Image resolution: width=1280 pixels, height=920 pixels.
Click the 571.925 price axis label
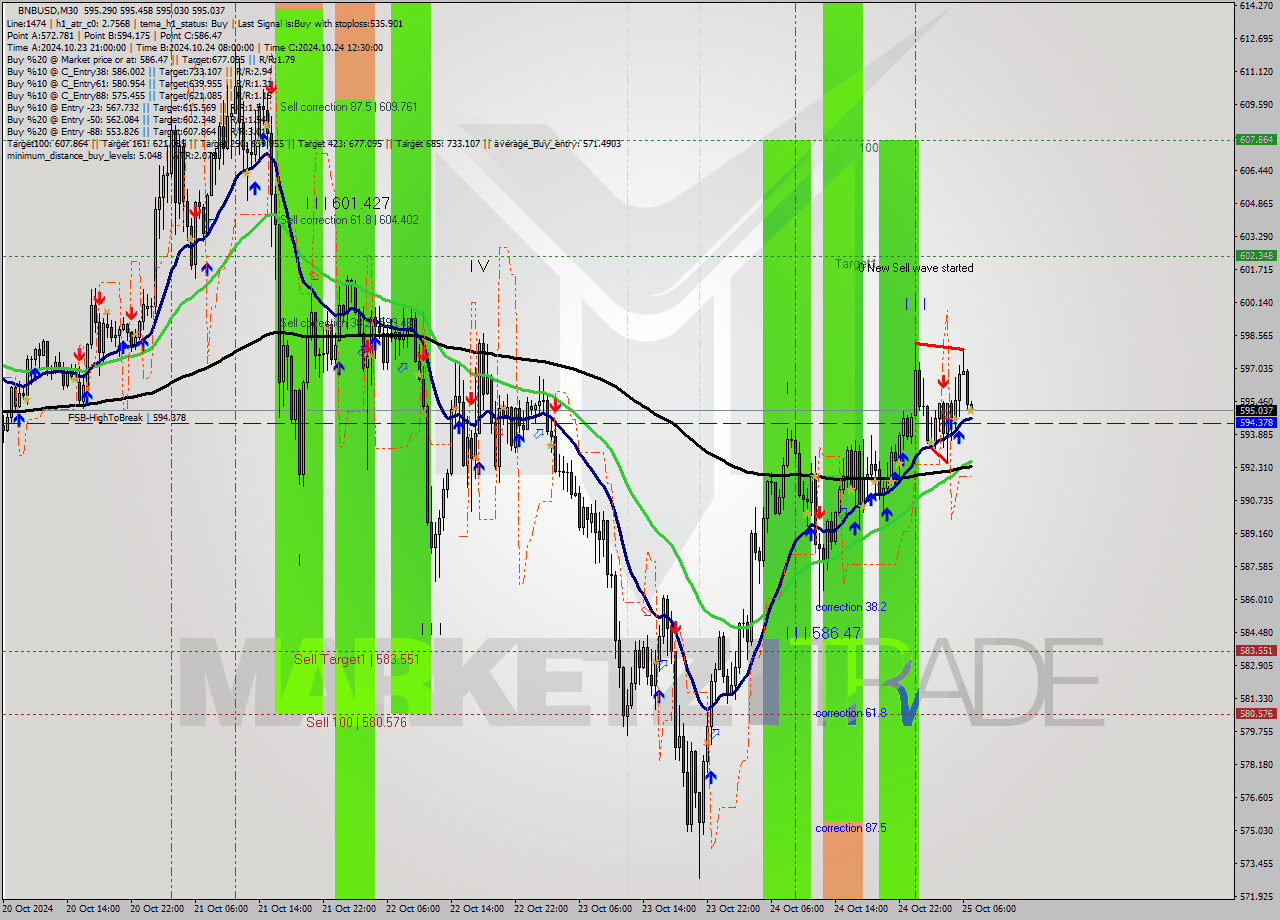[x=1255, y=897]
